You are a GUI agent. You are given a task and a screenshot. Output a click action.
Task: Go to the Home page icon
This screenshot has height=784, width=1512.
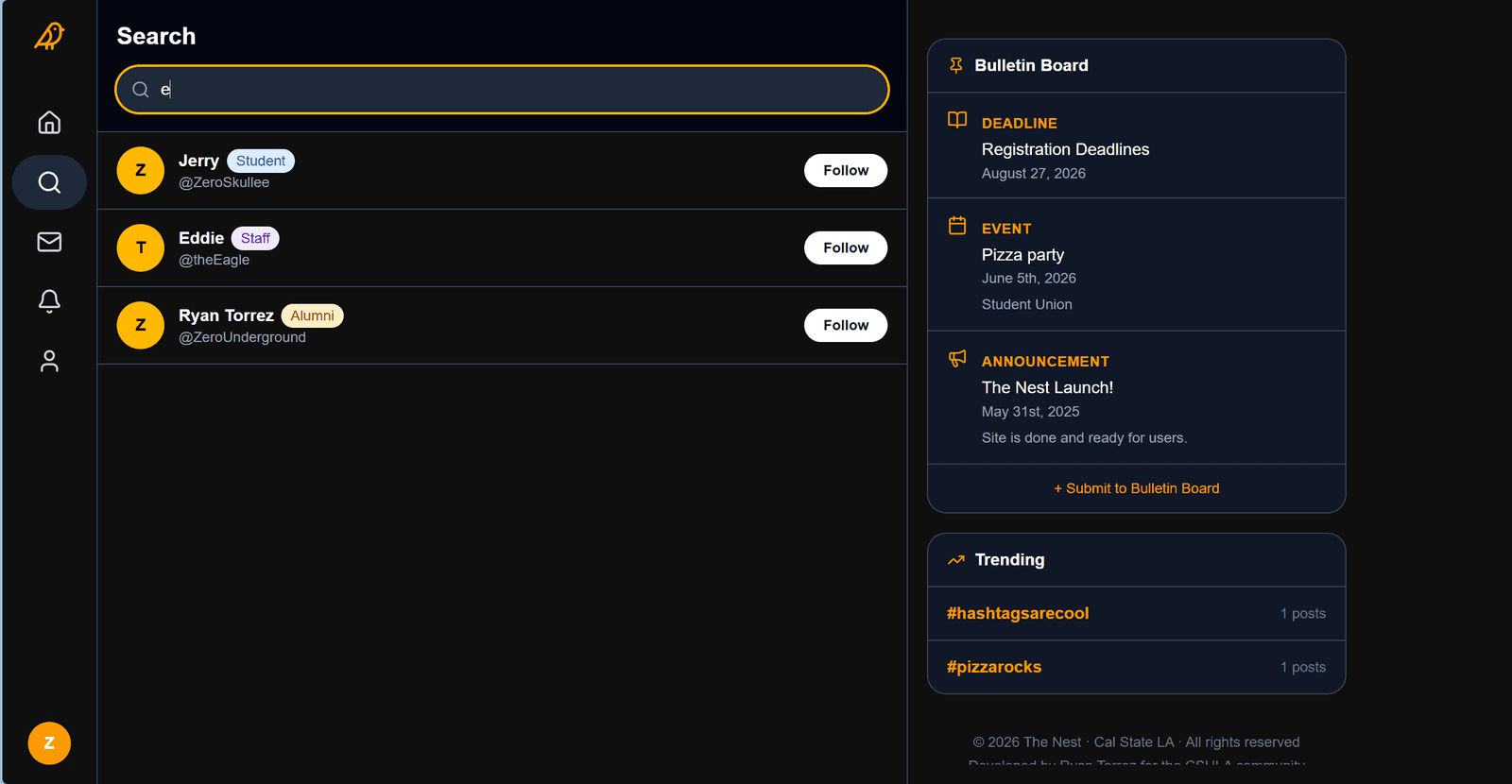tap(49, 123)
